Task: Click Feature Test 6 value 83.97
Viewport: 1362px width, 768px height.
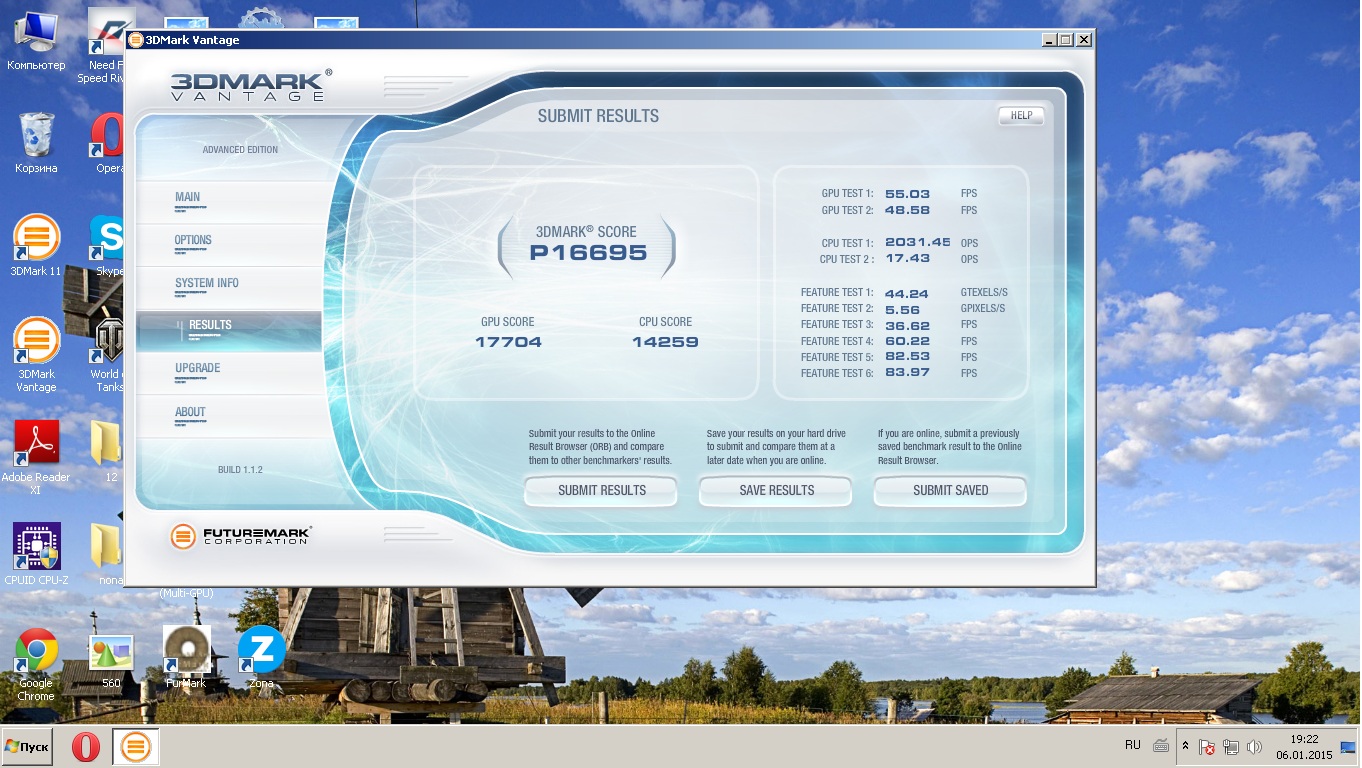Action: (907, 373)
